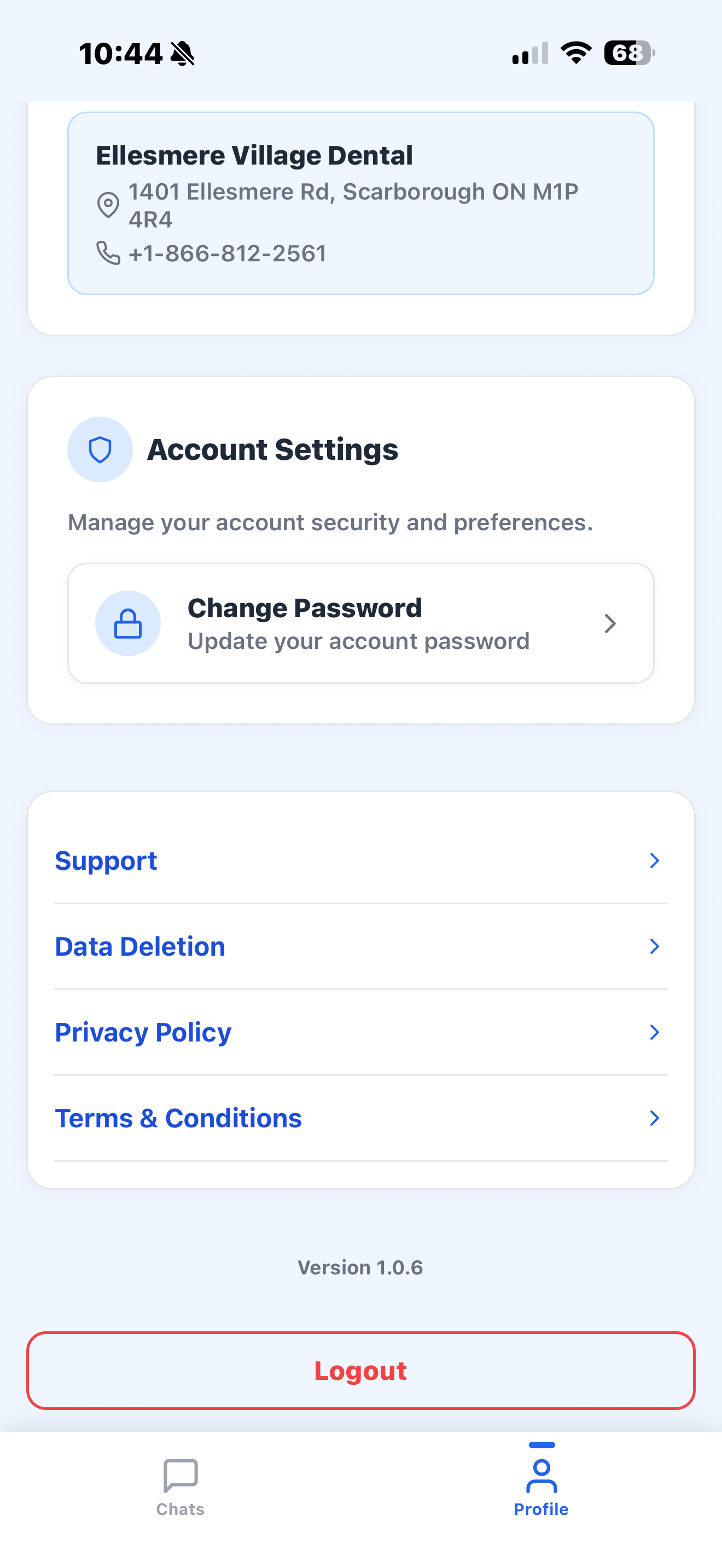Tap the Profile person icon

(541, 1476)
